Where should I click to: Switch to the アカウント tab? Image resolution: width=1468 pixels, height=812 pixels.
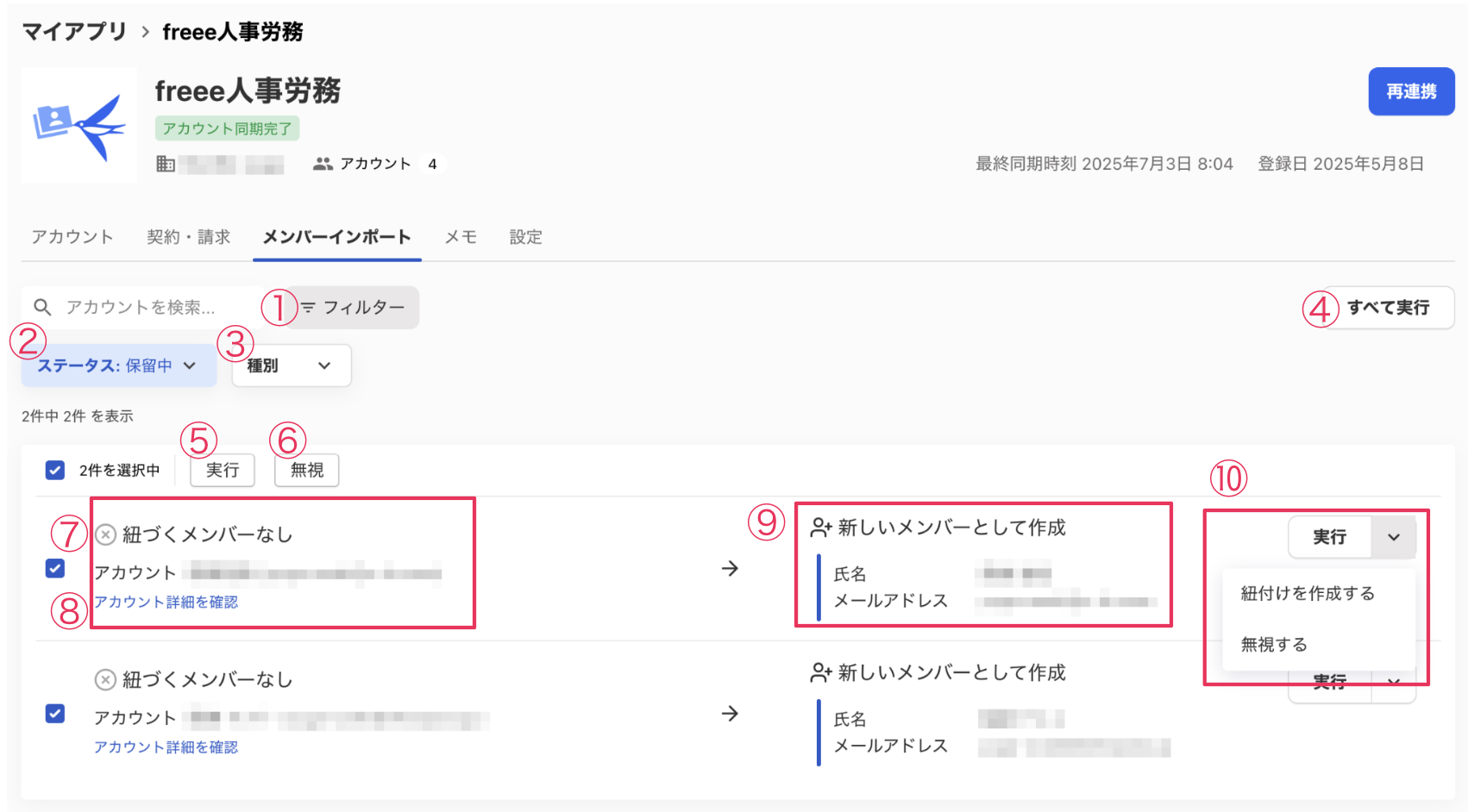(x=72, y=237)
